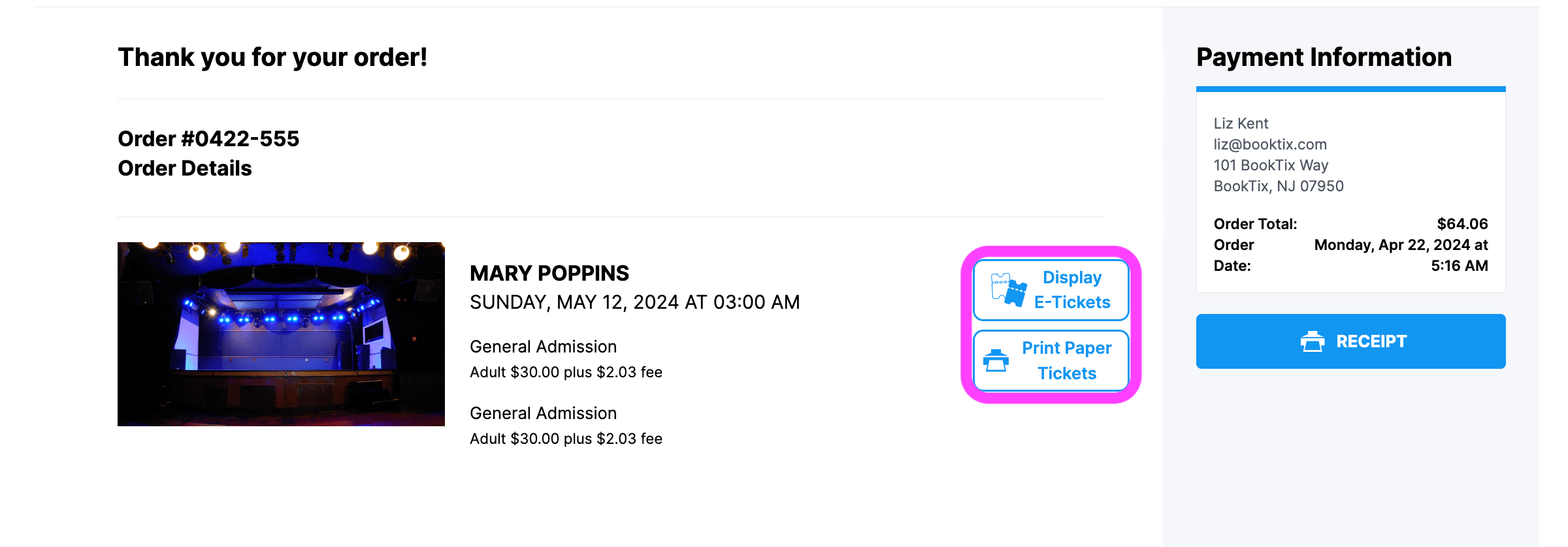Click the Order #0422-555 heading
Screen dimensions: 1568x547
click(x=208, y=139)
